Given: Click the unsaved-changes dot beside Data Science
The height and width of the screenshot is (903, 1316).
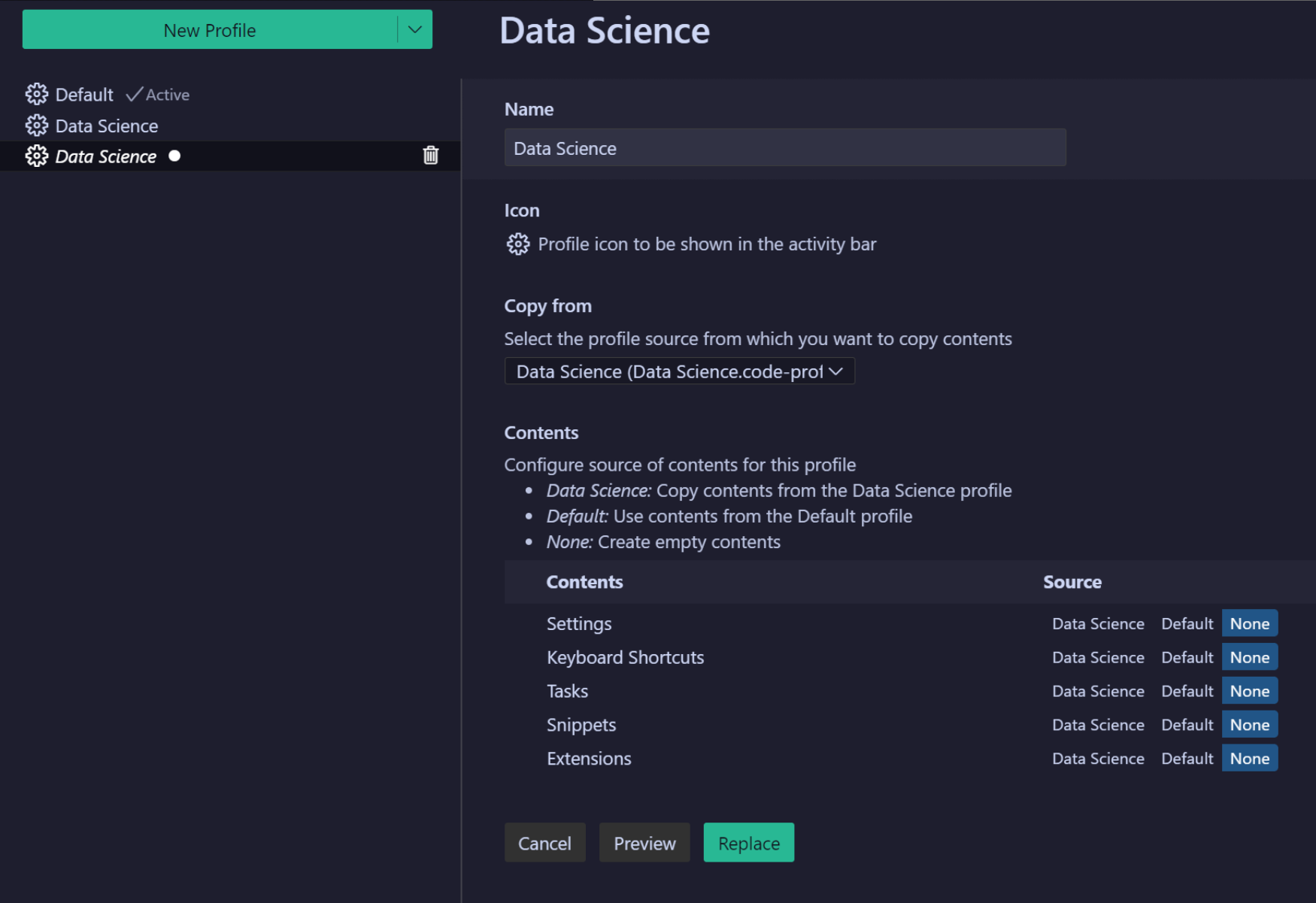Looking at the screenshot, I should point(174,156).
